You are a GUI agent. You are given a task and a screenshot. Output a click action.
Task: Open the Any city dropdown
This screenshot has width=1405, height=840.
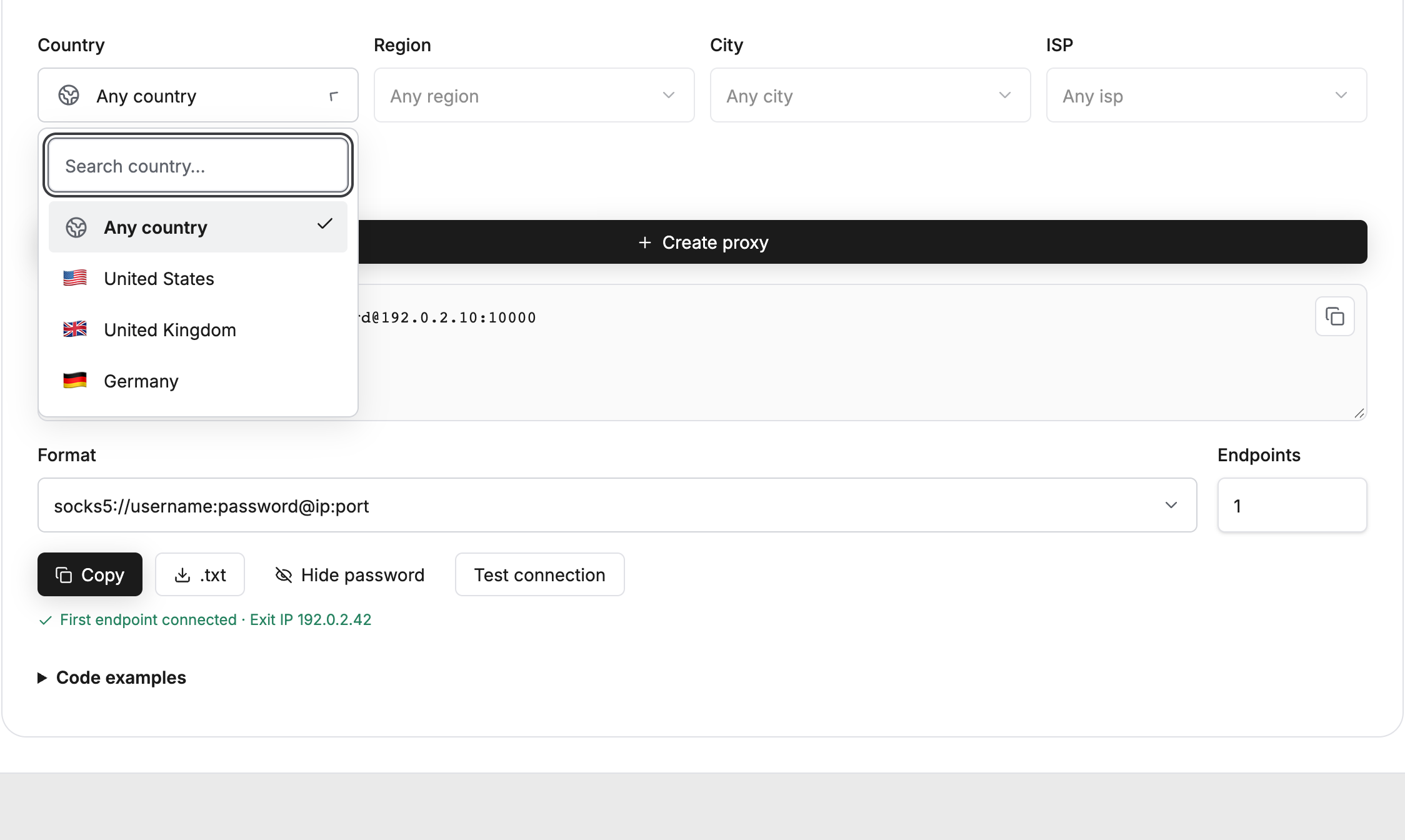[870, 95]
